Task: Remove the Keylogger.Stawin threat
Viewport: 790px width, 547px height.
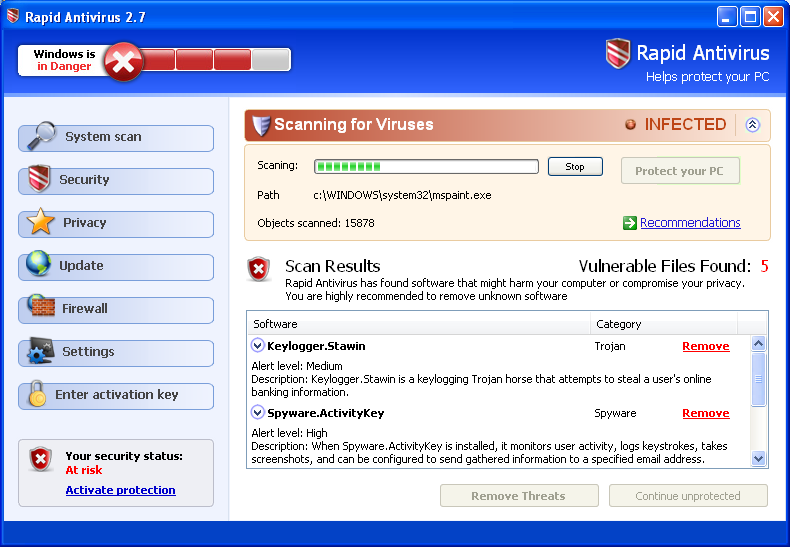Action: 705,346
